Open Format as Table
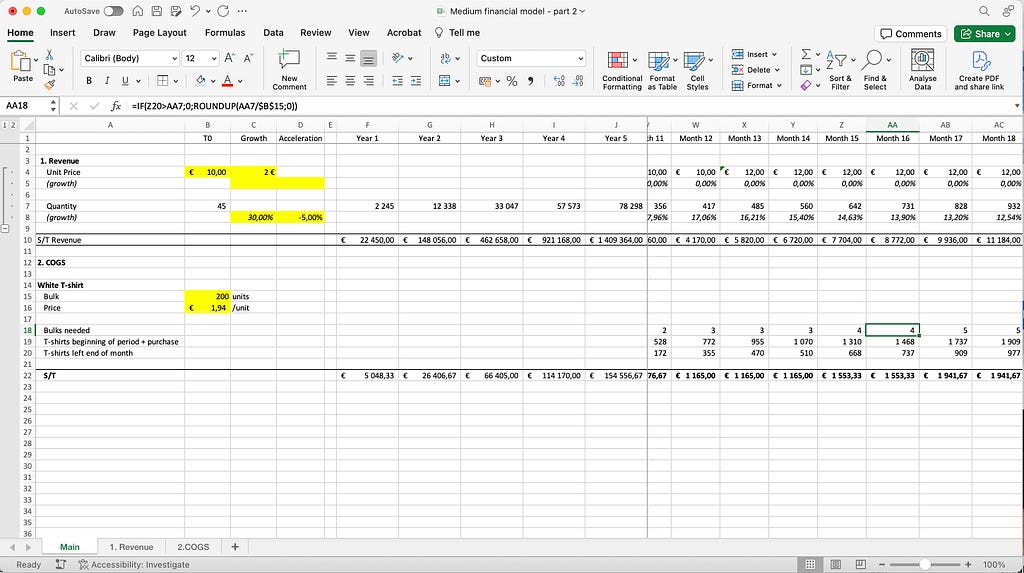Image resolution: width=1024 pixels, height=573 pixels. coord(662,70)
